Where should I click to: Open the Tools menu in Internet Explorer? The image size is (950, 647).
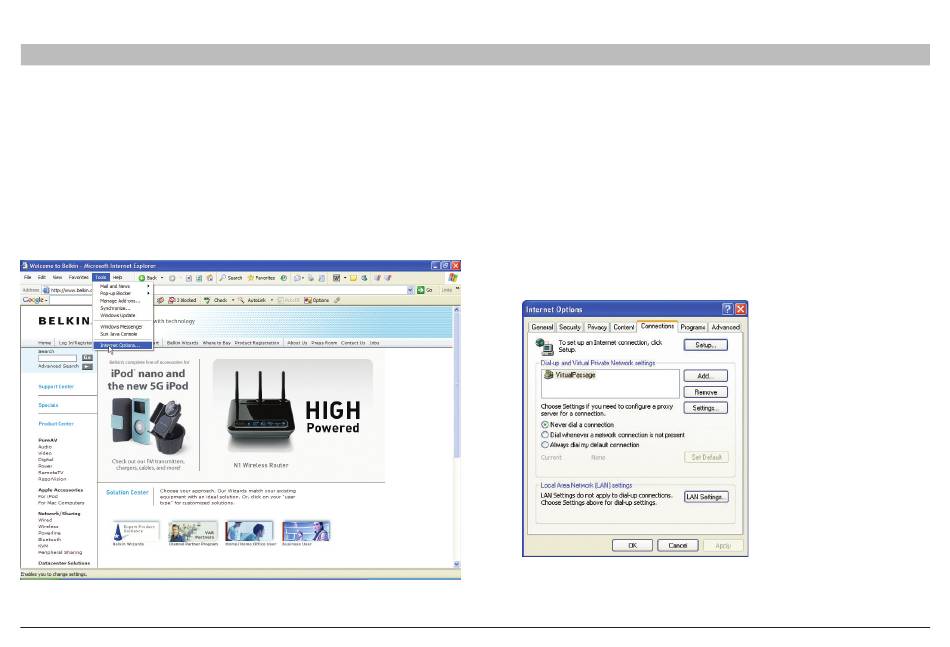(101, 277)
